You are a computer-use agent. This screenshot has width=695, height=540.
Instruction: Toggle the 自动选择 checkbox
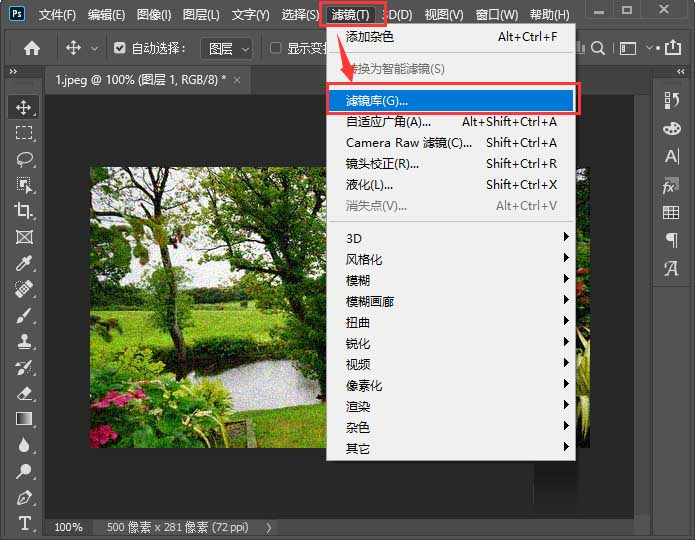coord(120,48)
